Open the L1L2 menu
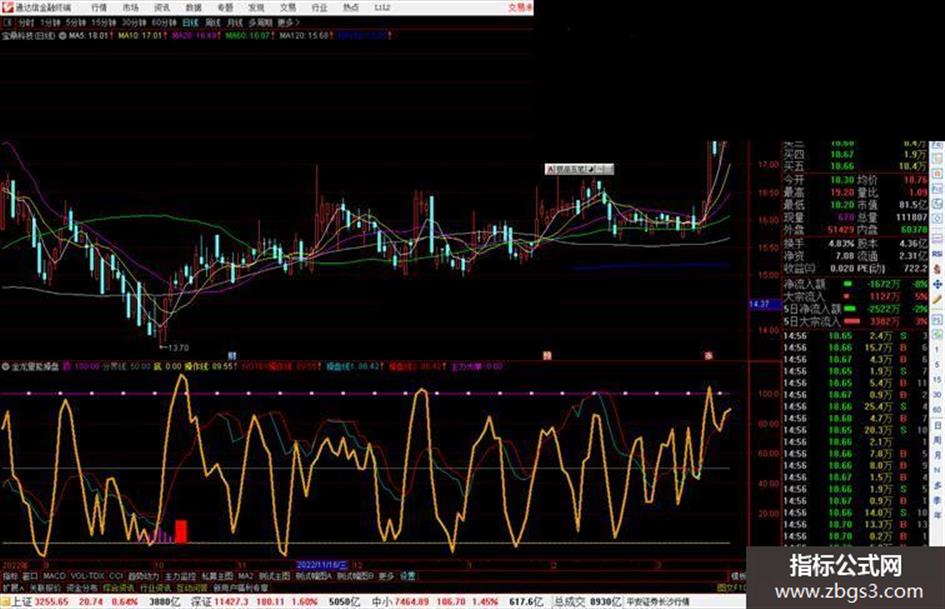 (x=382, y=8)
